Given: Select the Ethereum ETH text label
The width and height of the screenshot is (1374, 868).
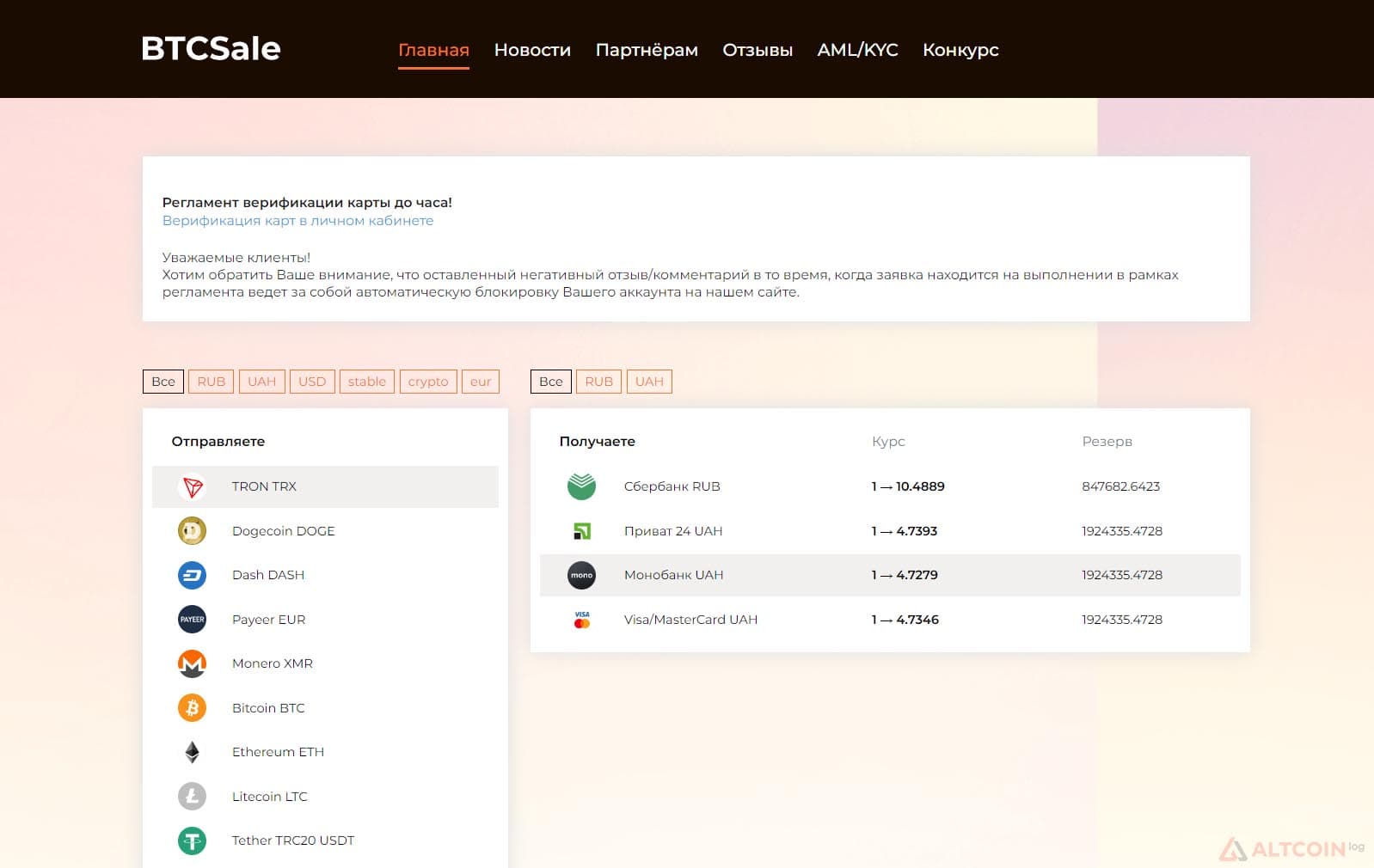Looking at the screenshot, I should point(279,752).
